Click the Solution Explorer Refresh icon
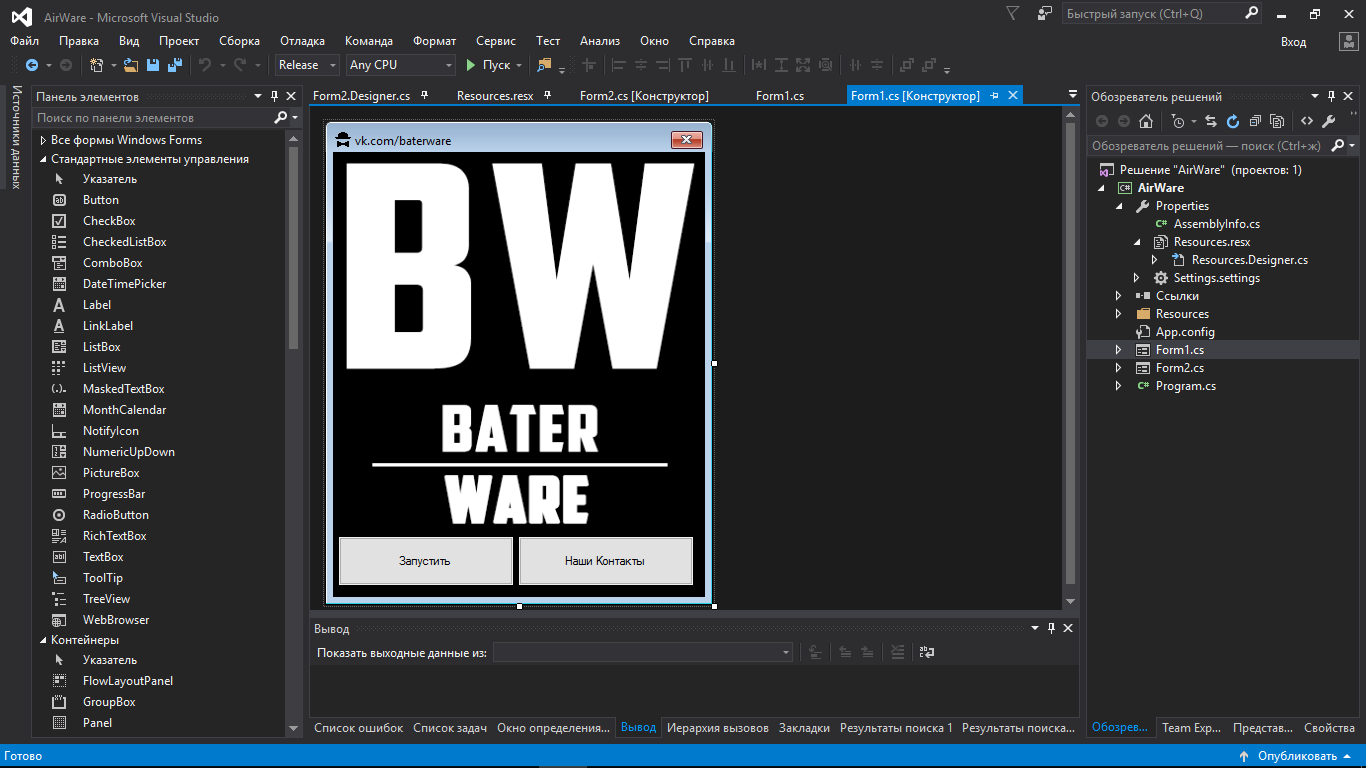The height and width of the screenshot is (768, 1366). [x=1233, y=121]
